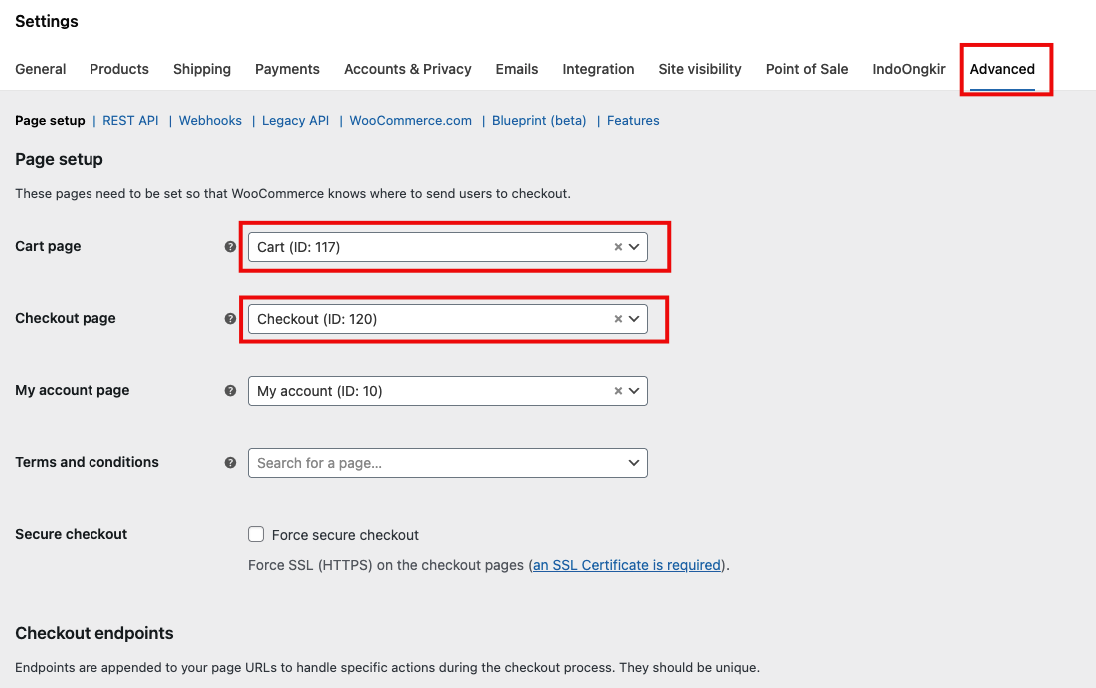The width and height of the screenshot is (1096, 688).
Task: Open the Cart page dropdown
Action: (x=634, y=247)
